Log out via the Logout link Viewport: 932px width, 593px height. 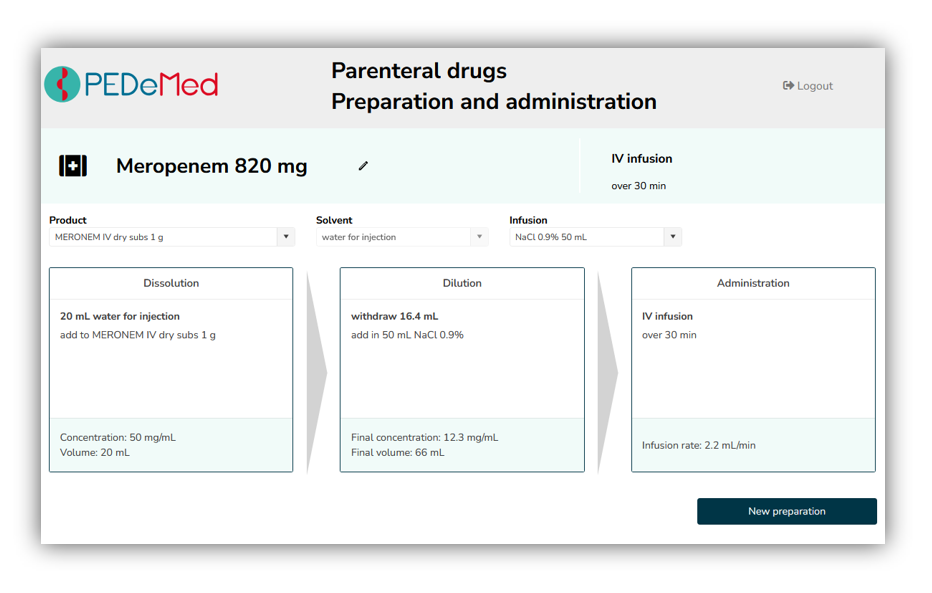pyautogui.click(x=808, y=86)
